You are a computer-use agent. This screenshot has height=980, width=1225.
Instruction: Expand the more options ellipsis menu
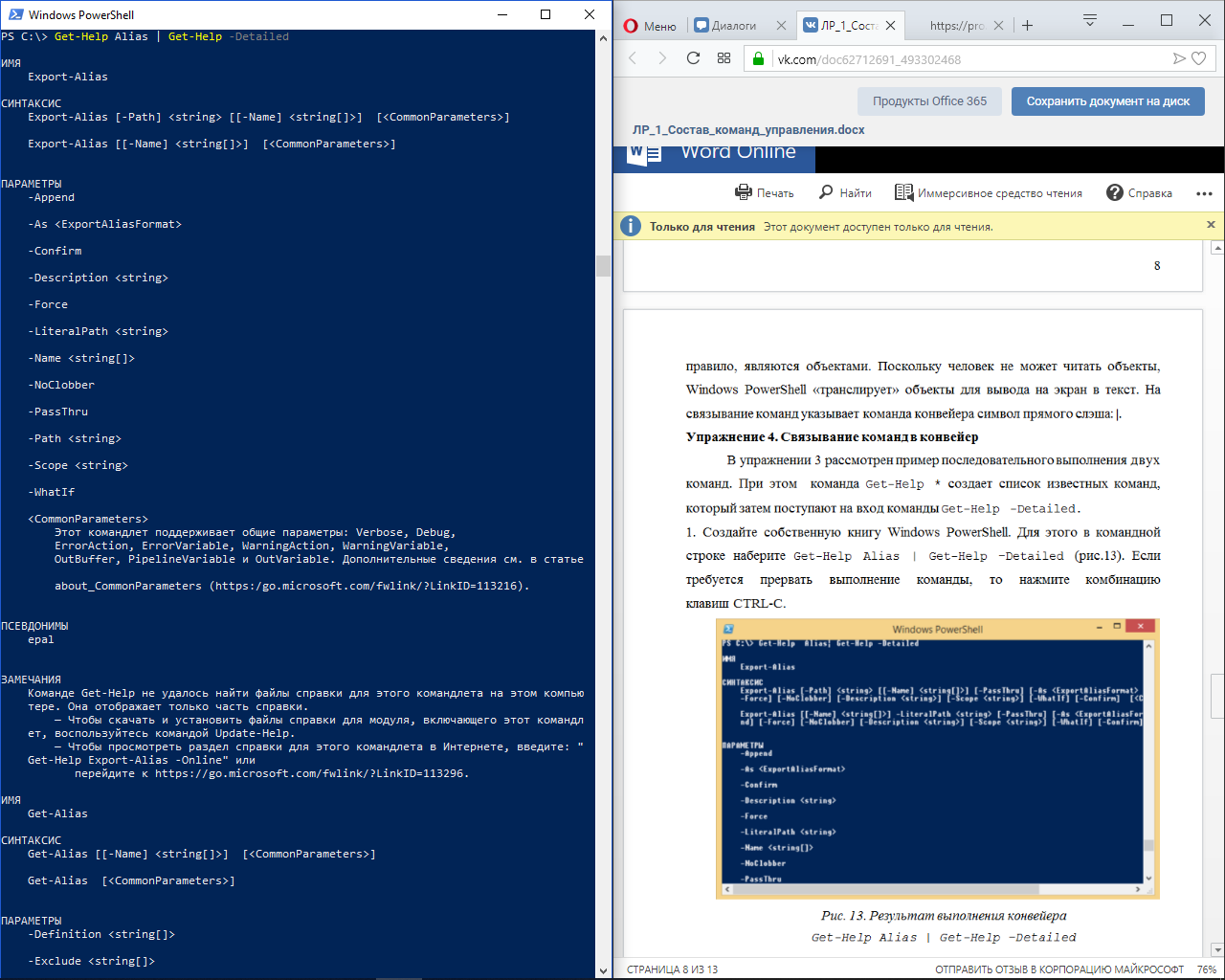[x=1204, y=193]
